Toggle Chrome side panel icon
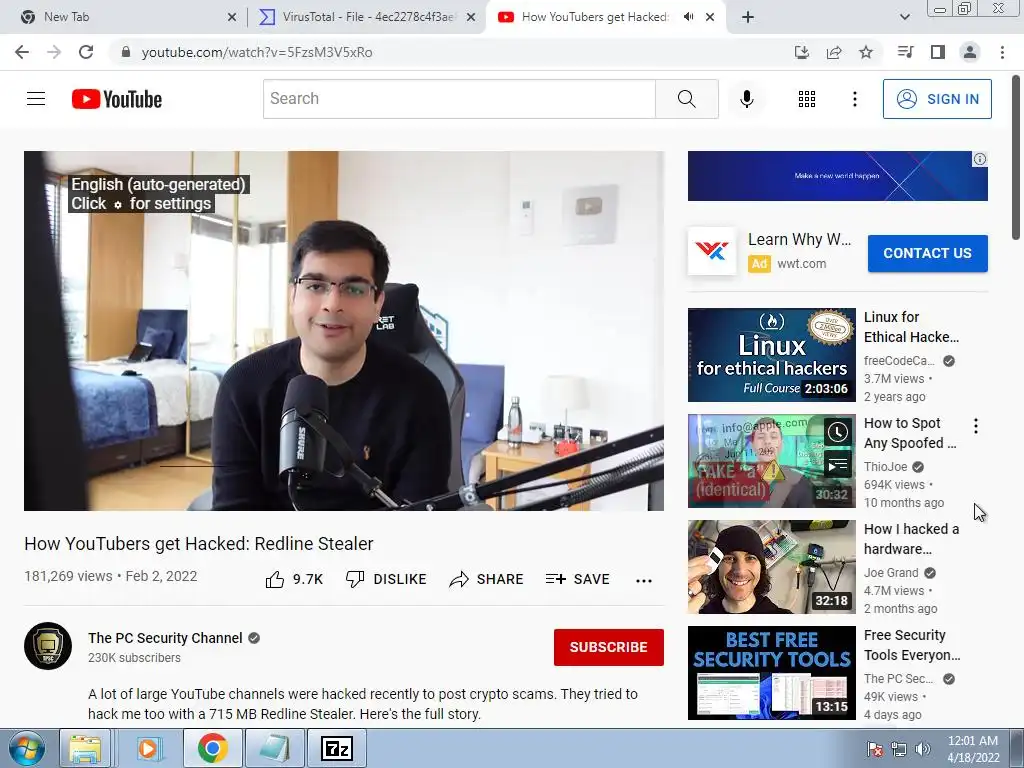 click(938, 52)
